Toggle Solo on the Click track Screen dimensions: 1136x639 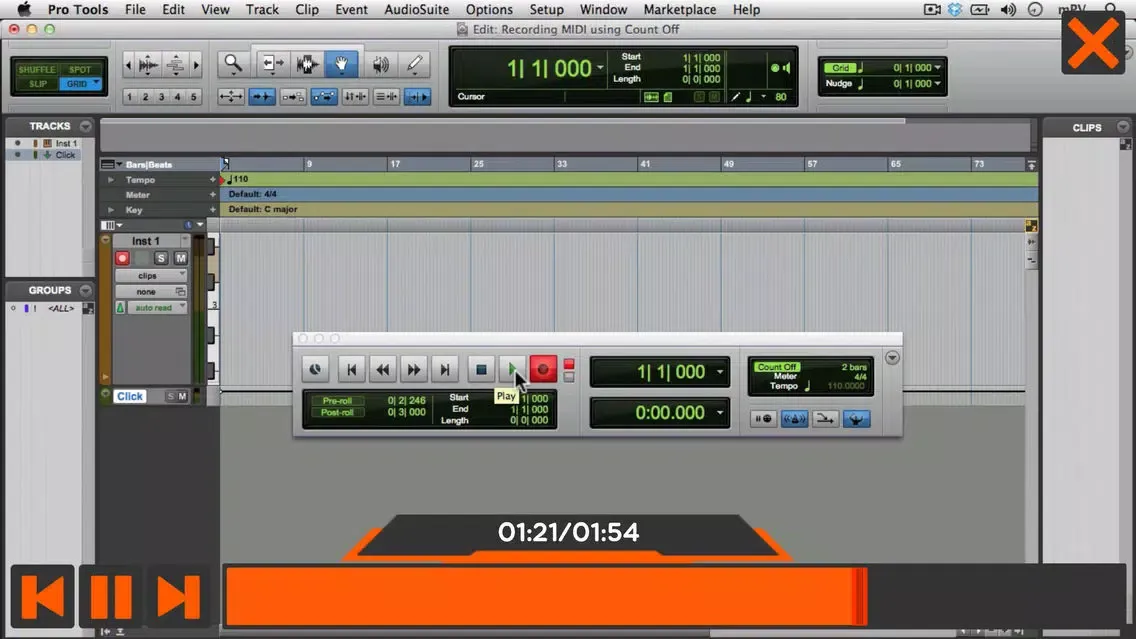click(171, 396)
